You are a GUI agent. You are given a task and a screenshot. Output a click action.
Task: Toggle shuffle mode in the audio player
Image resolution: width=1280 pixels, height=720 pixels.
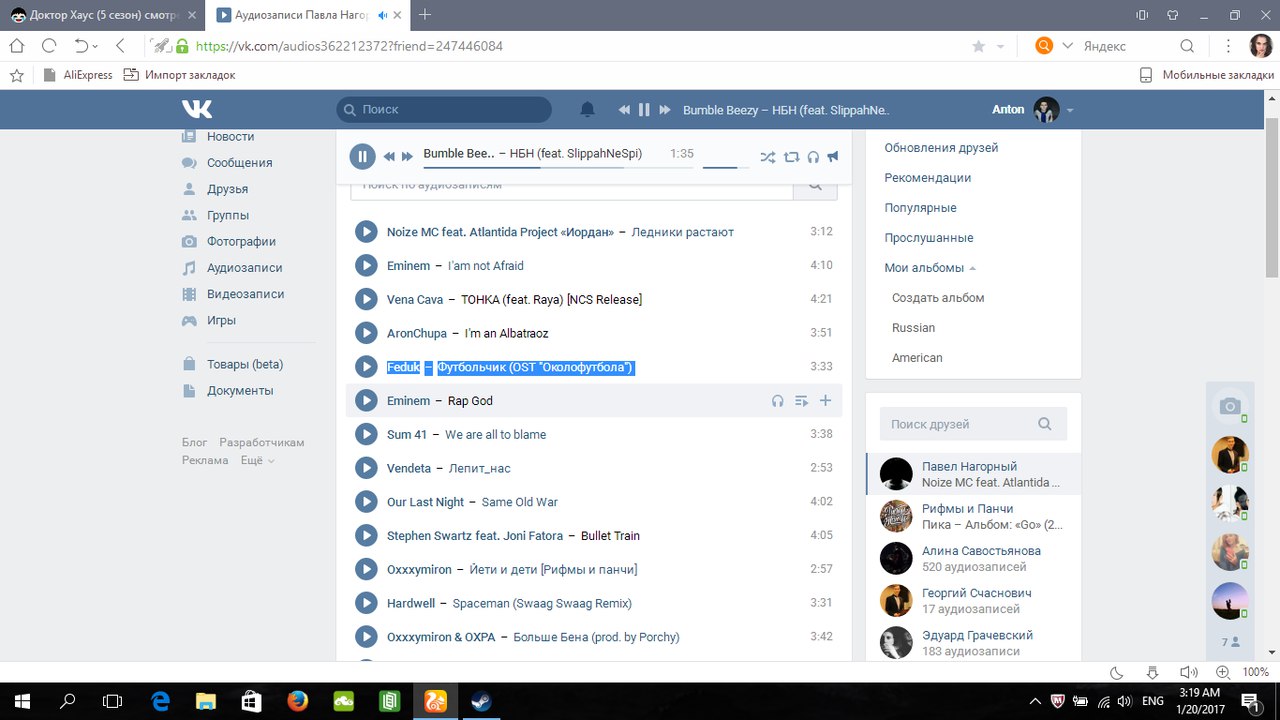click(767, 157)
